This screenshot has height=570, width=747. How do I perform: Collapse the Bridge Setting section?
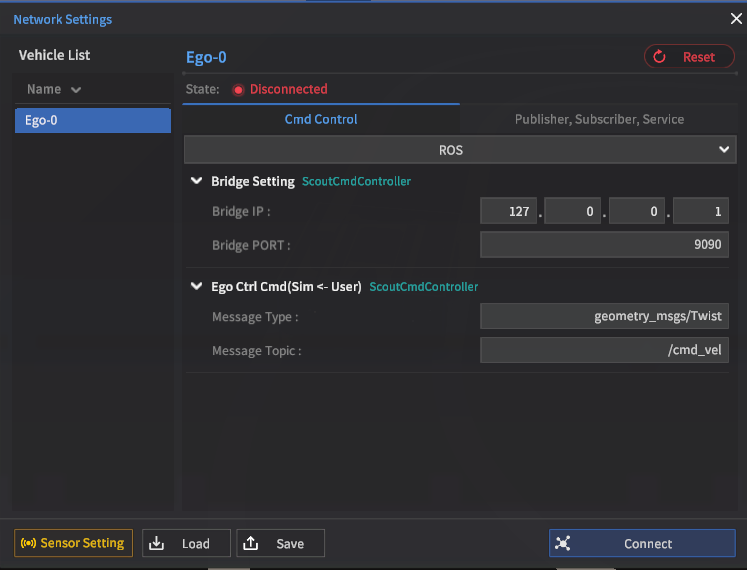196,181
